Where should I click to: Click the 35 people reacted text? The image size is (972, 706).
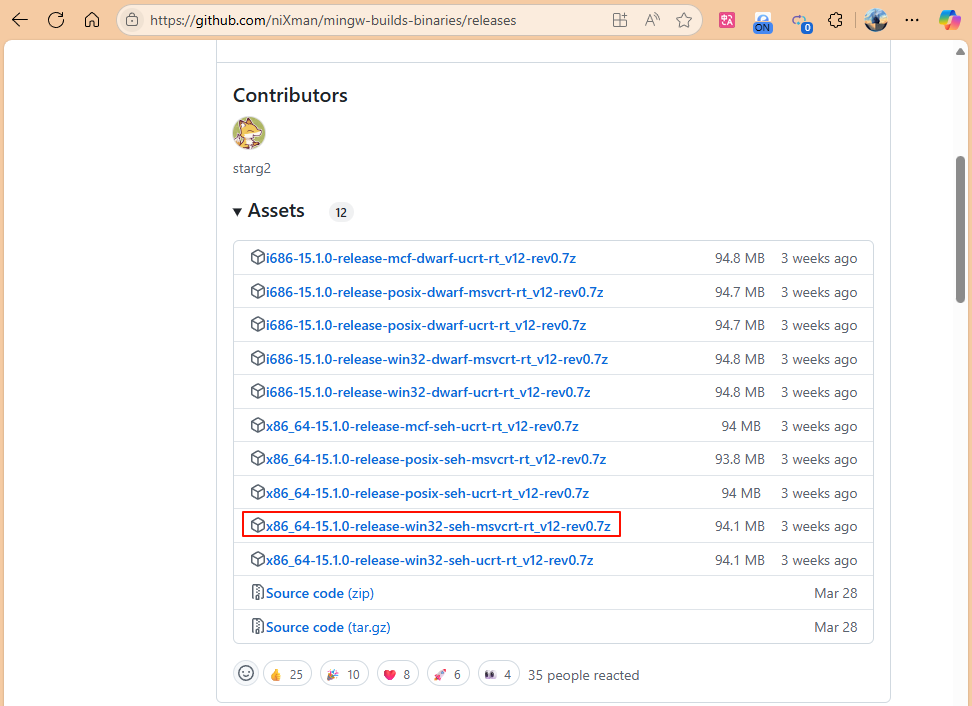pos(583,675)
